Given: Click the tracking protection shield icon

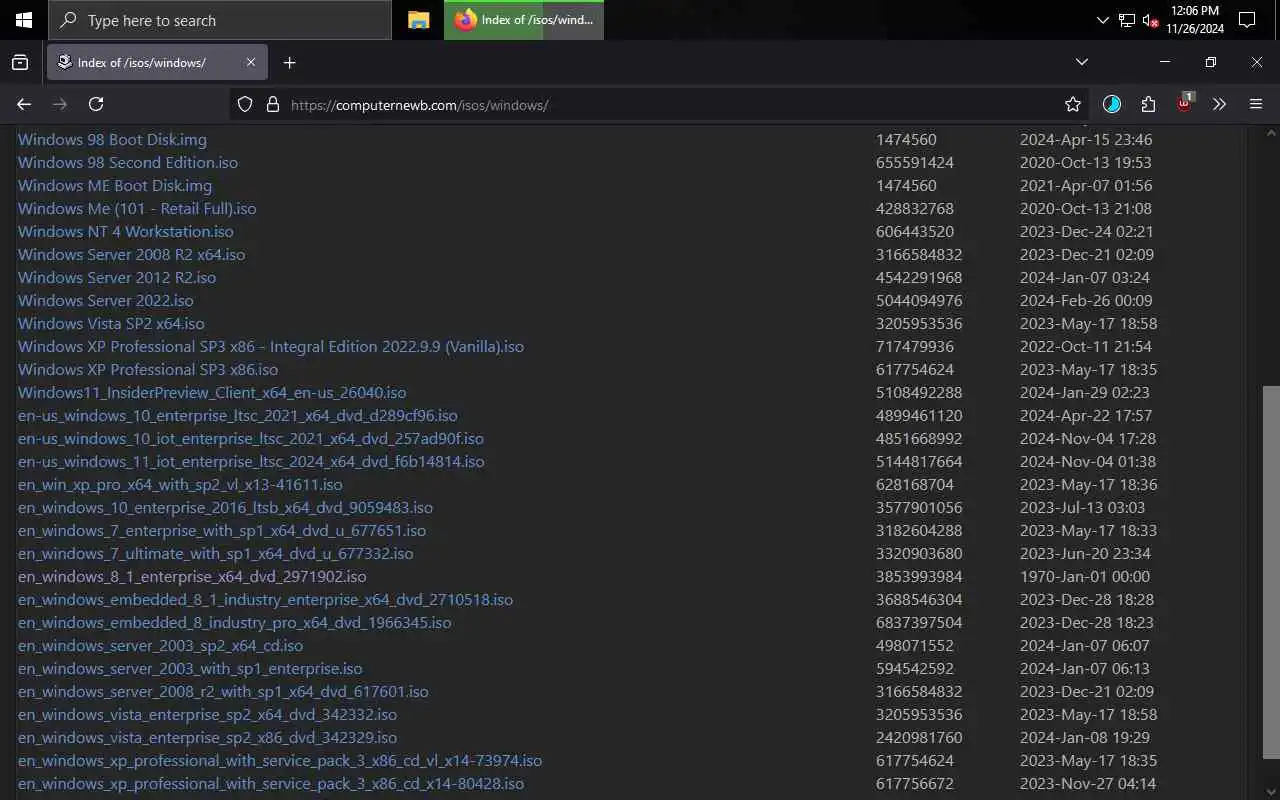Looking at the screenshot, I should (x=245, y=104).
